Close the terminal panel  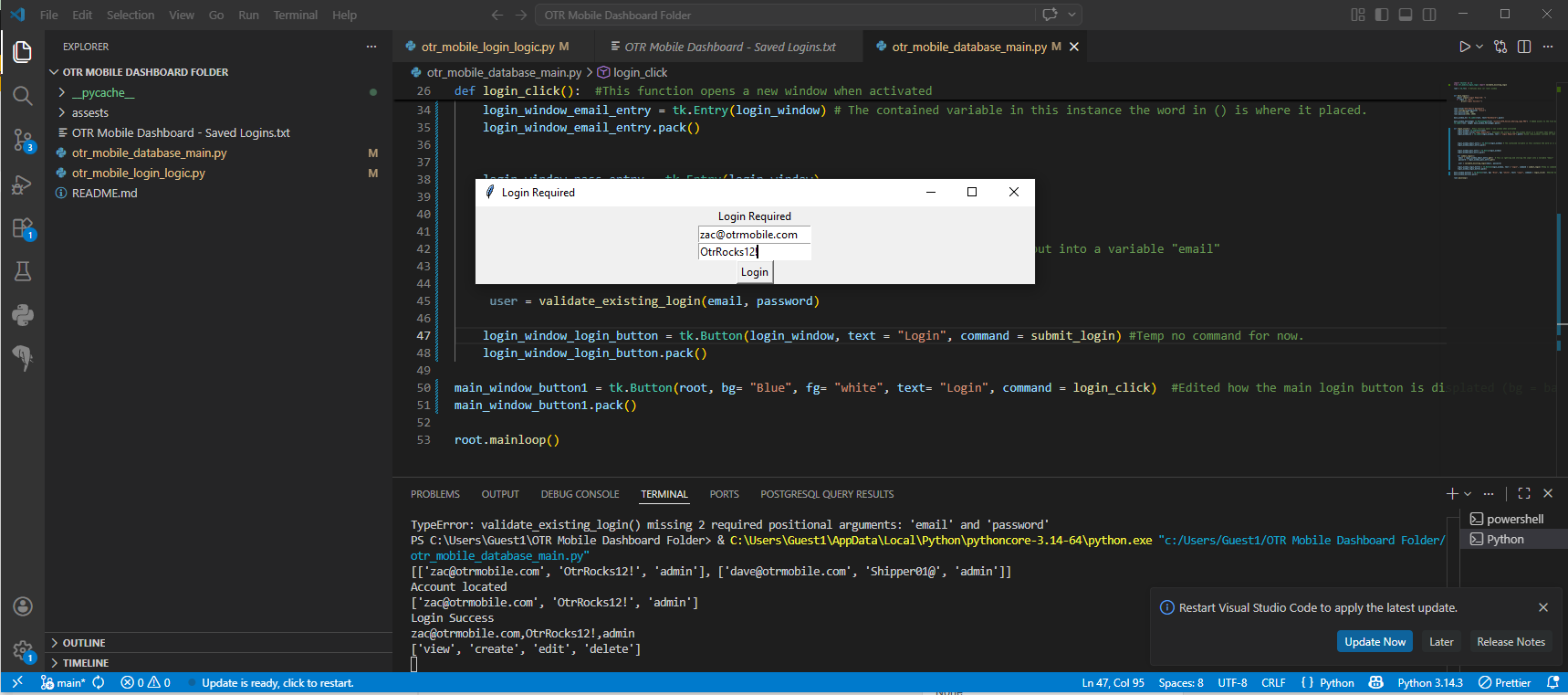[1548, 493]
